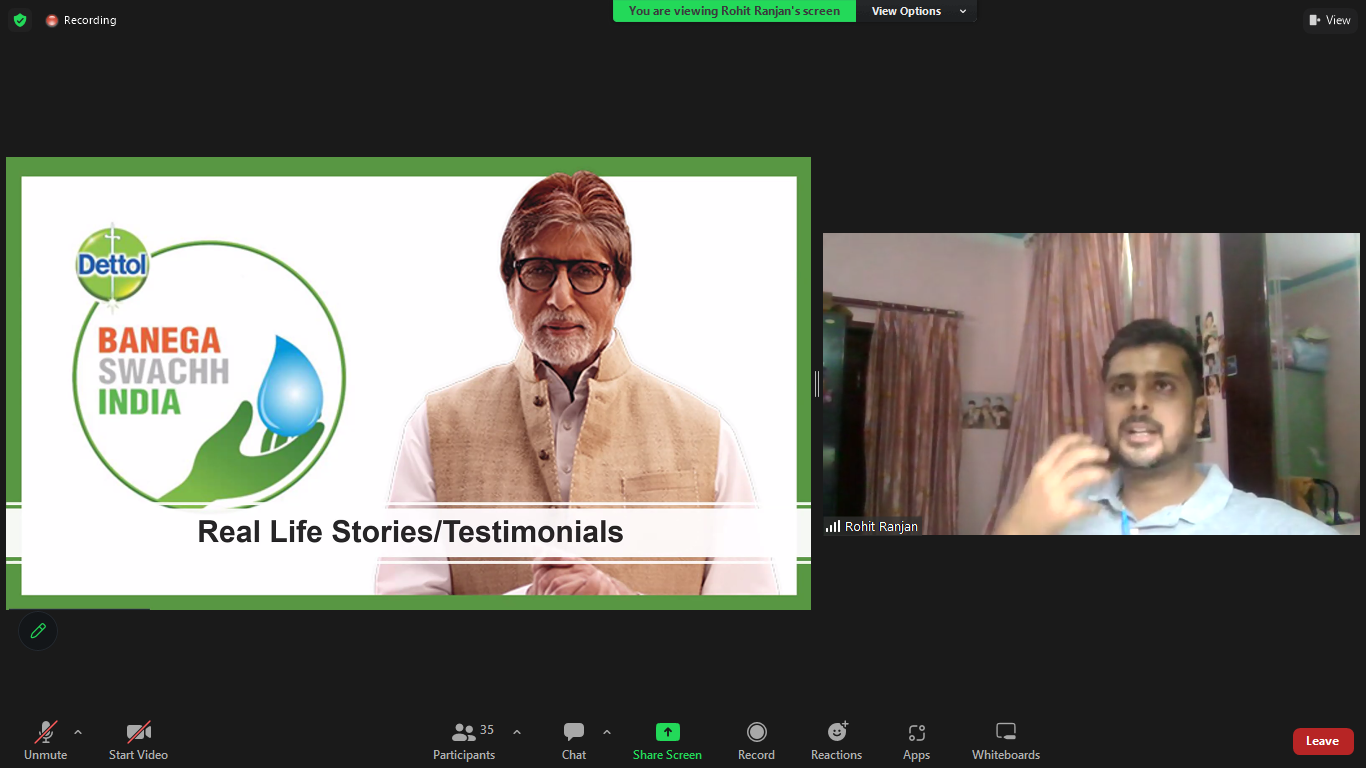Viewport: 1366px width, 768px height.
Task: Click the Record button
Action: click(756, 741)
